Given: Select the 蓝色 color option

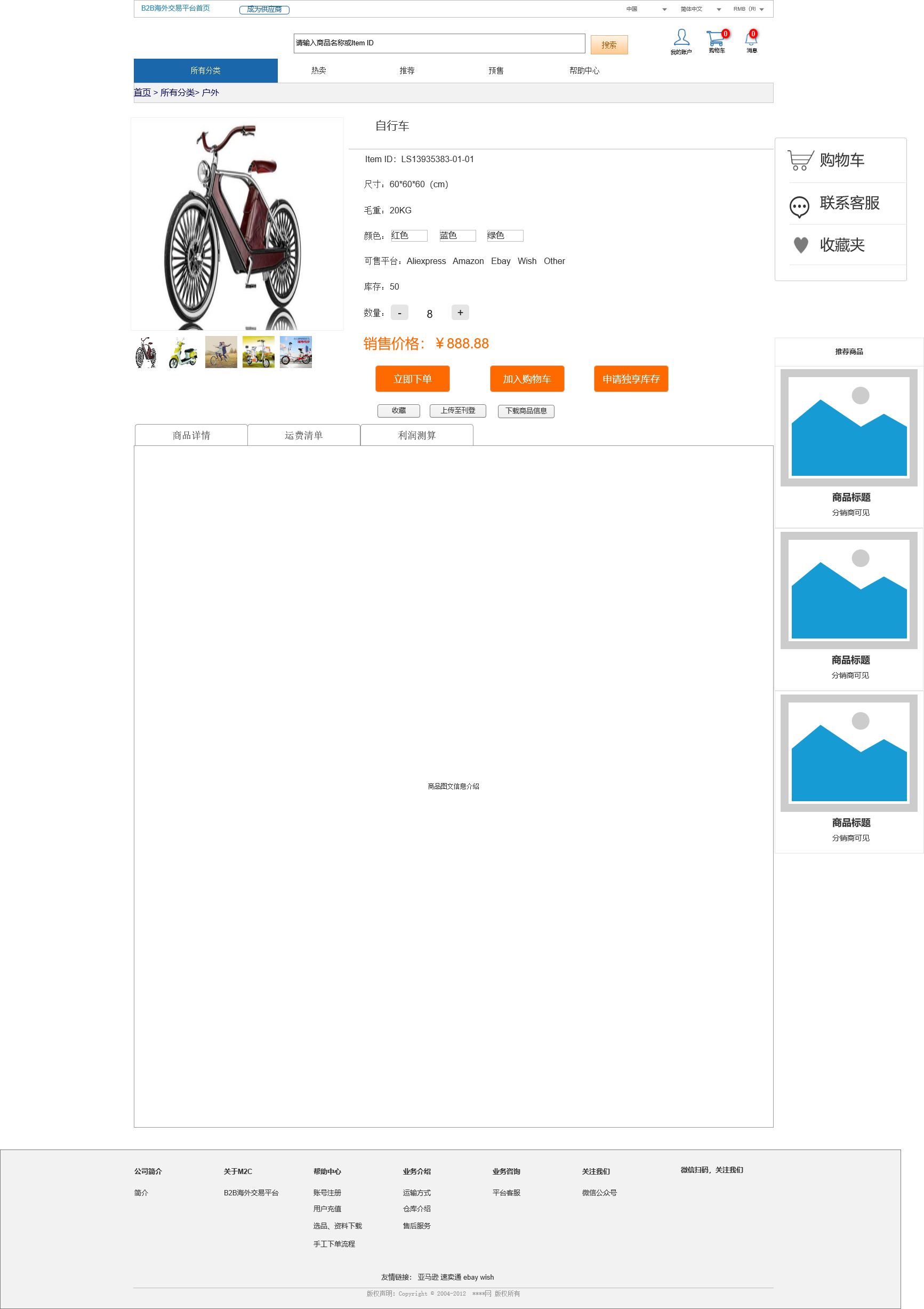Looking at the screenshot, I should point(457,235).
